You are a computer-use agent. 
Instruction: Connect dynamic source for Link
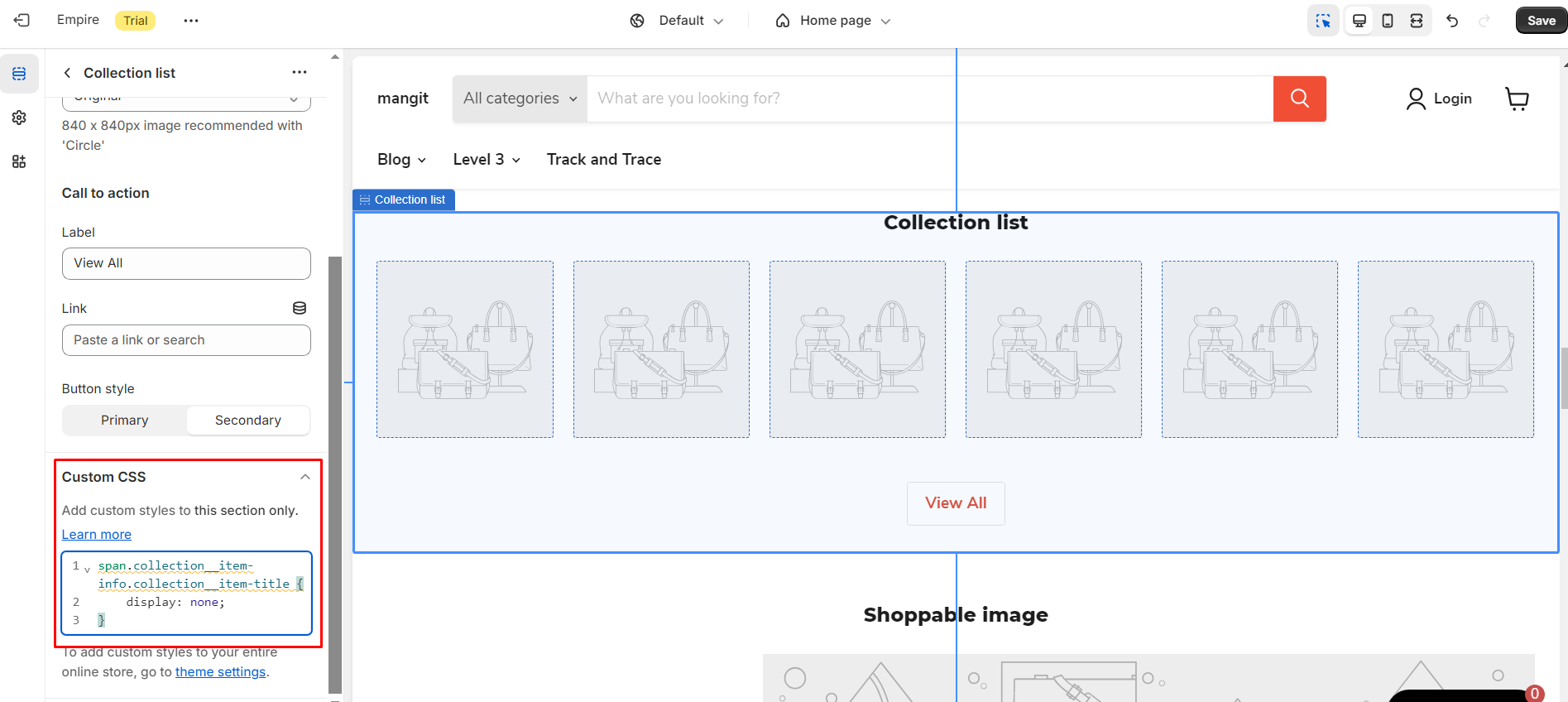300,308
